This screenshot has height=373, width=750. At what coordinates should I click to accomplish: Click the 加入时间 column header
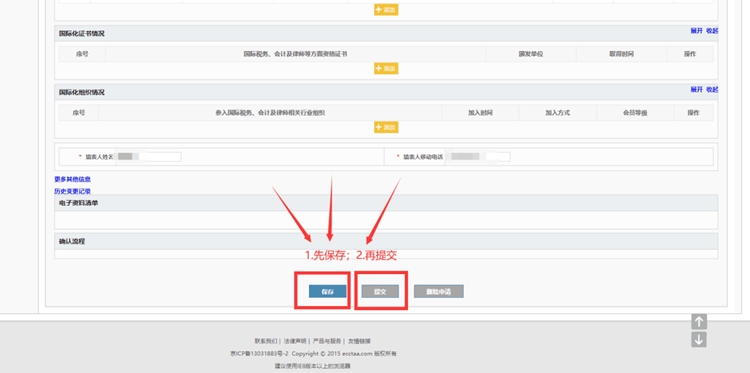(480, 113)
